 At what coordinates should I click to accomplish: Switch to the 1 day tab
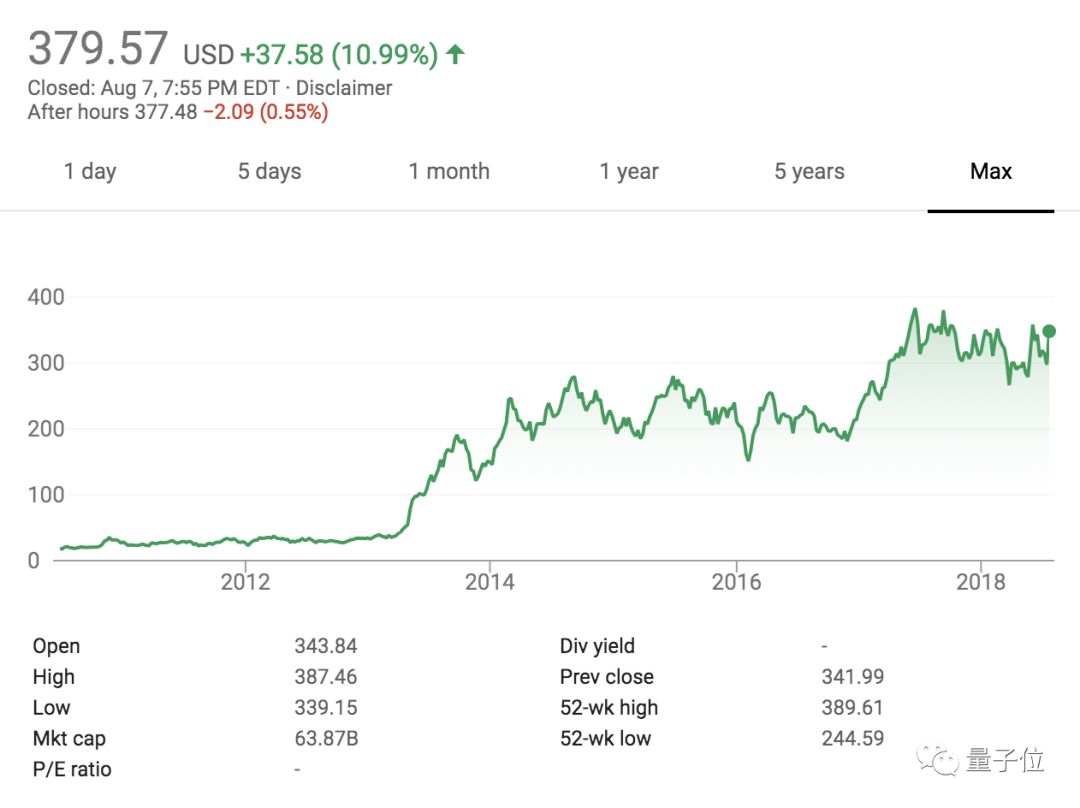(x=90, y=172)
